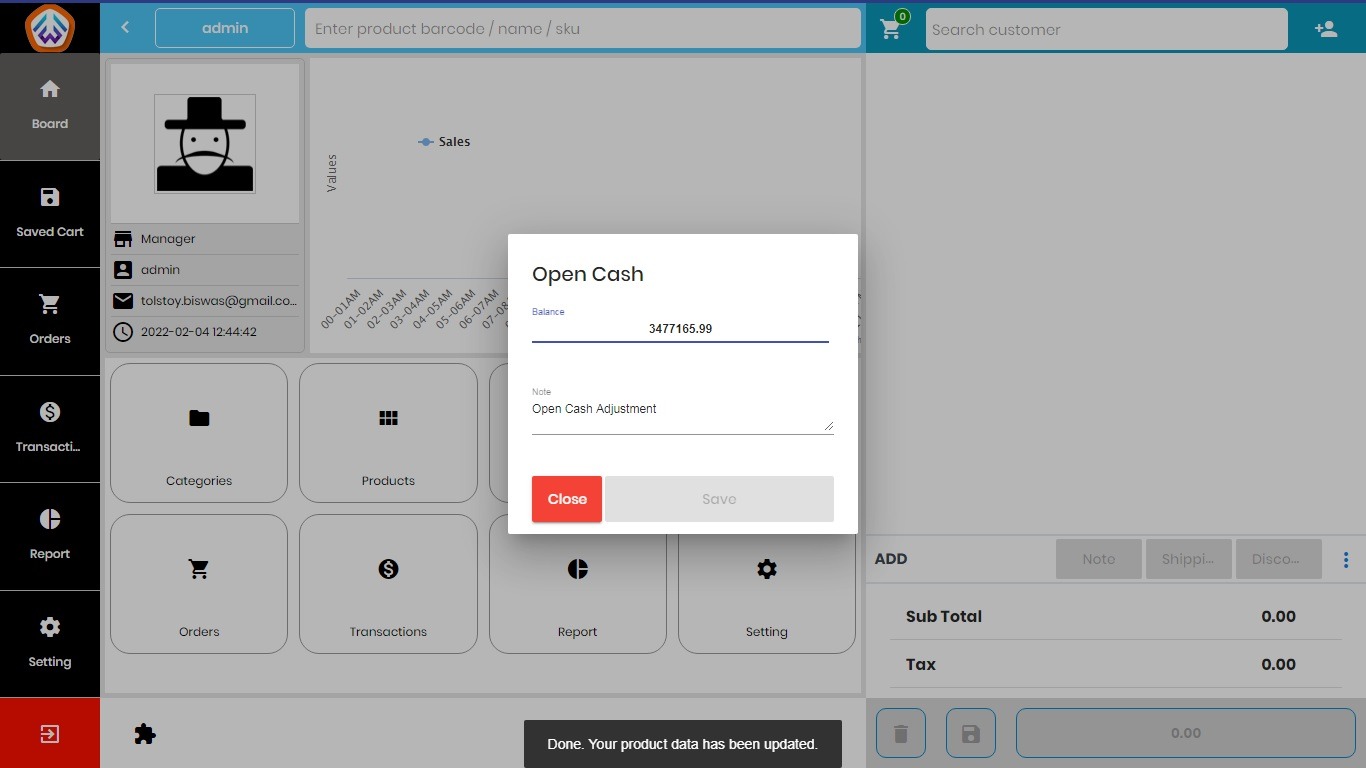Go to Report in left sidebar
Screen dimensions: 1366x768
tap(50, 535)
